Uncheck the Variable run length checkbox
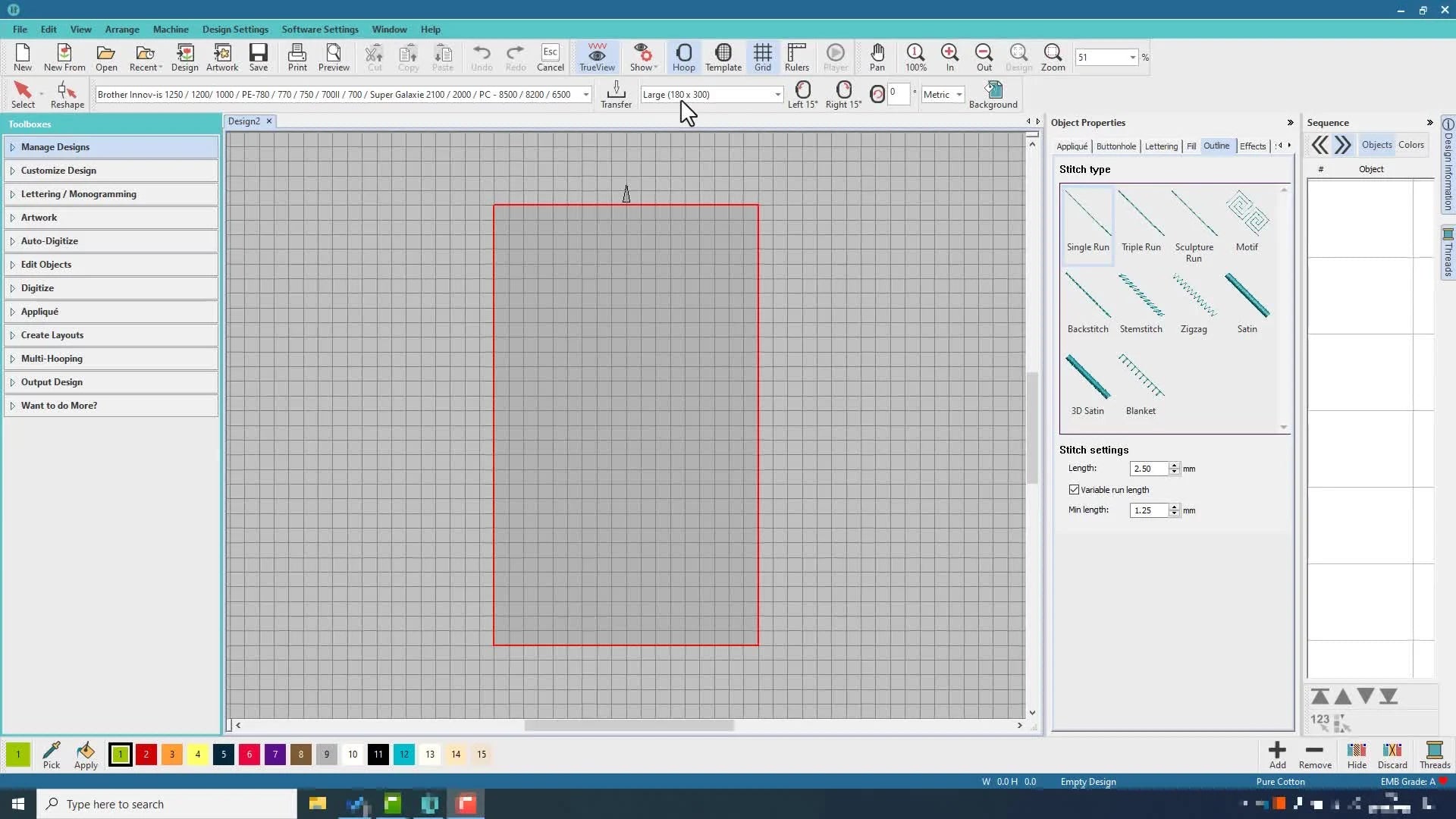This screenshot has width=1456, height=819. coord(1075,489)
